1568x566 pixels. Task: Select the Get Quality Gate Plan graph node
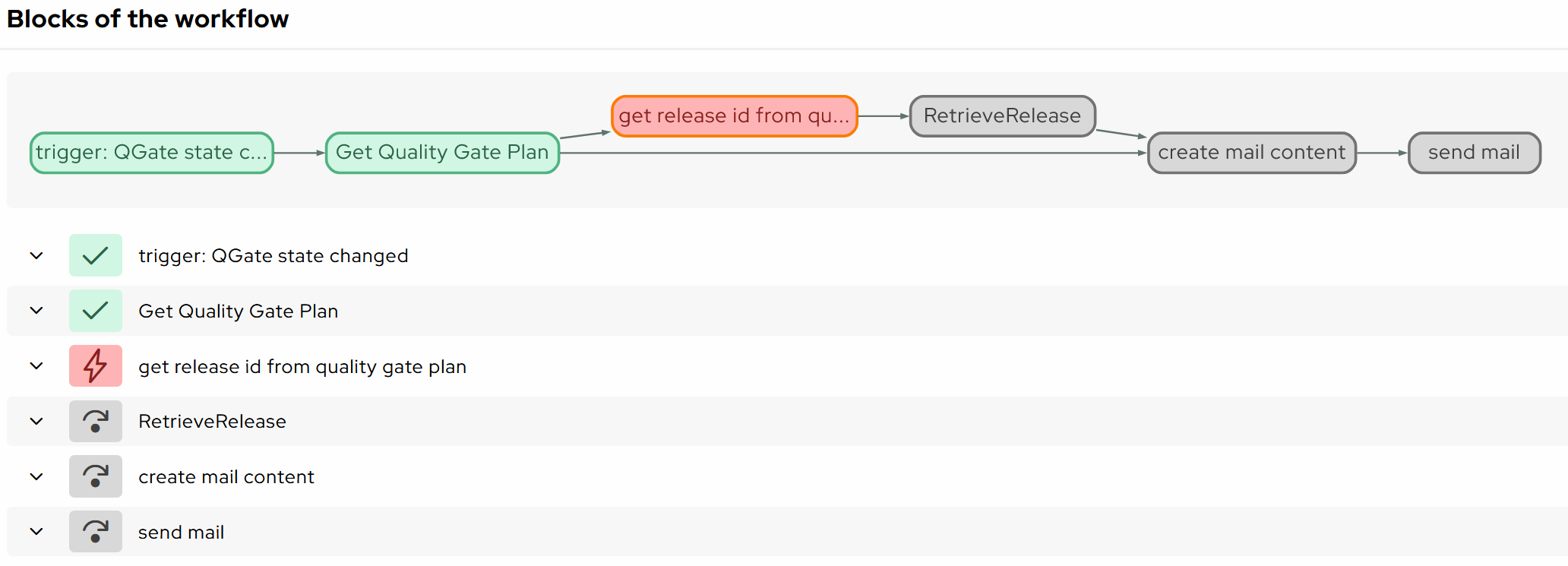pos(442,153)
